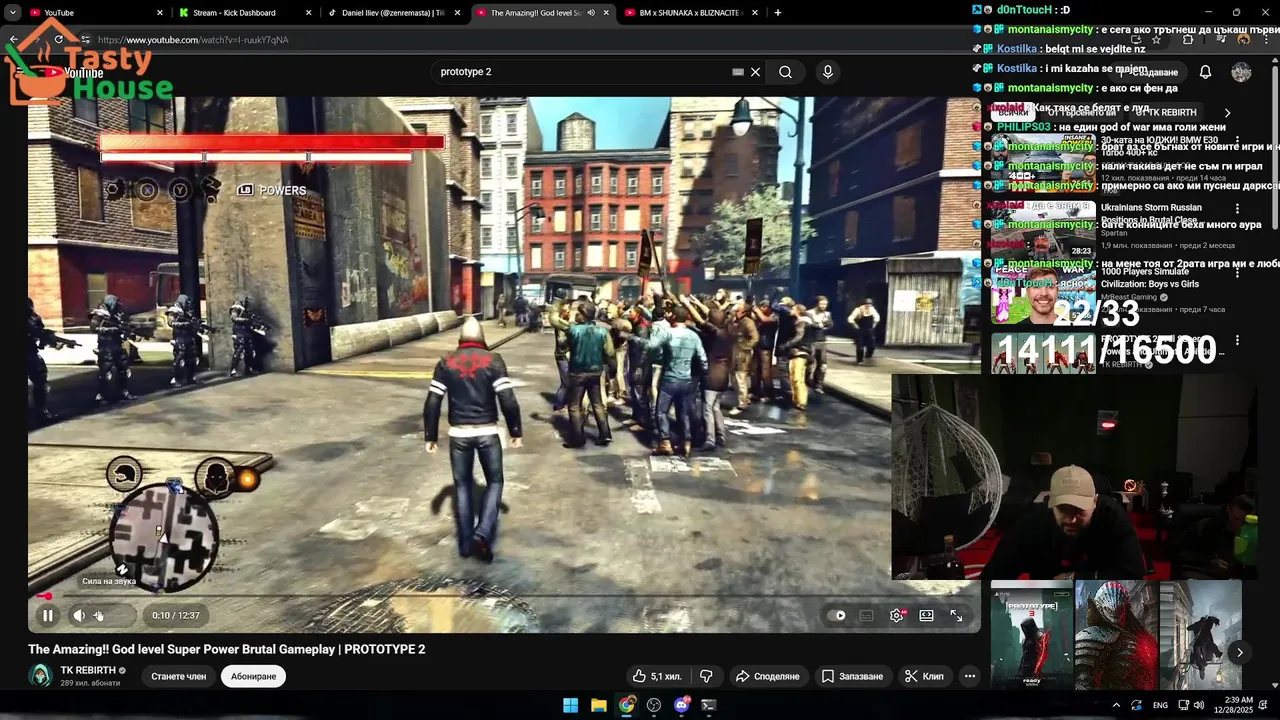This screenshot has height=720, width=1280.
Task: Open the ENG language switcher
Action: pos(1160,705)
